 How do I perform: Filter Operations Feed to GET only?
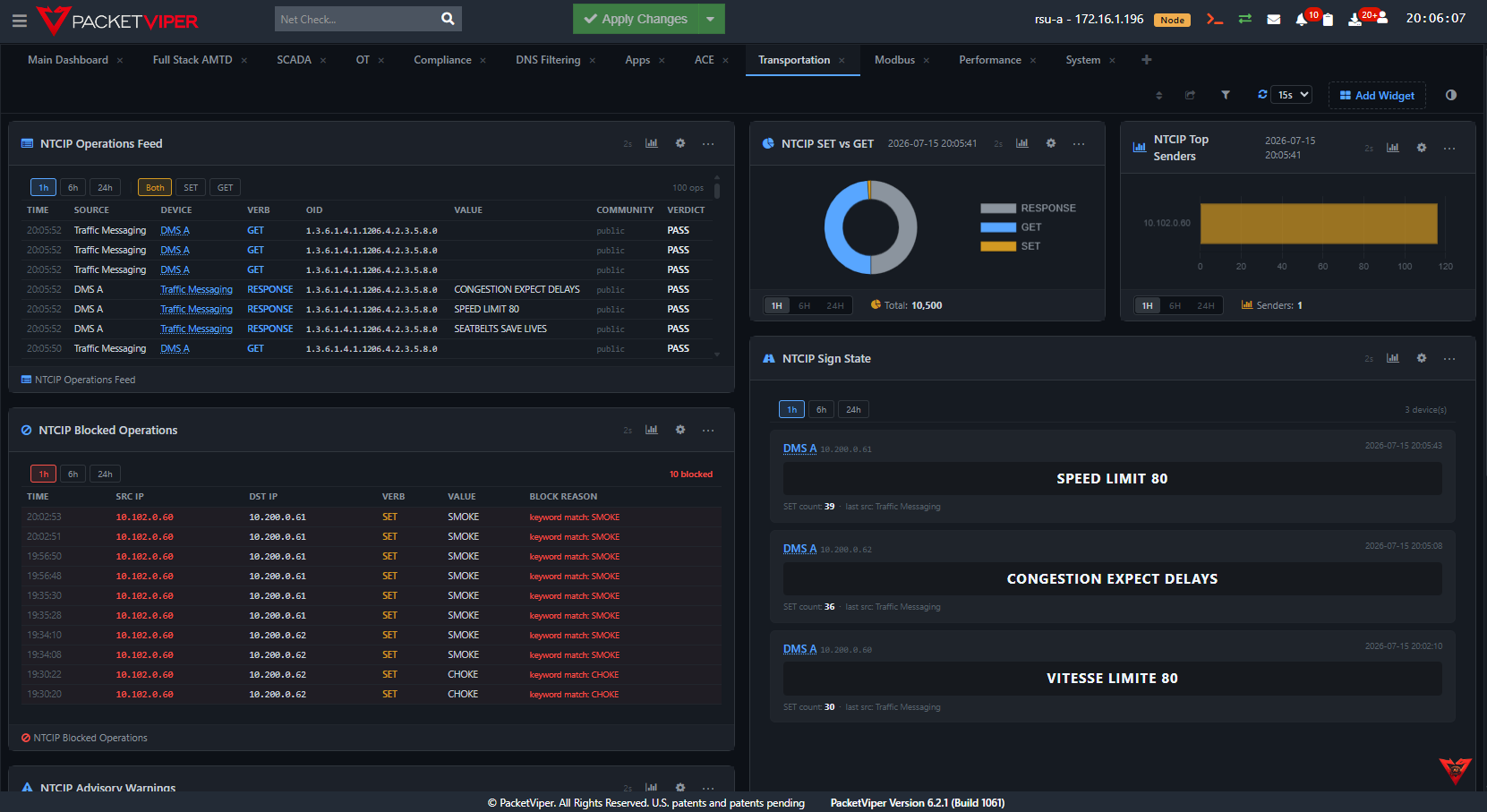click(225, 187)
